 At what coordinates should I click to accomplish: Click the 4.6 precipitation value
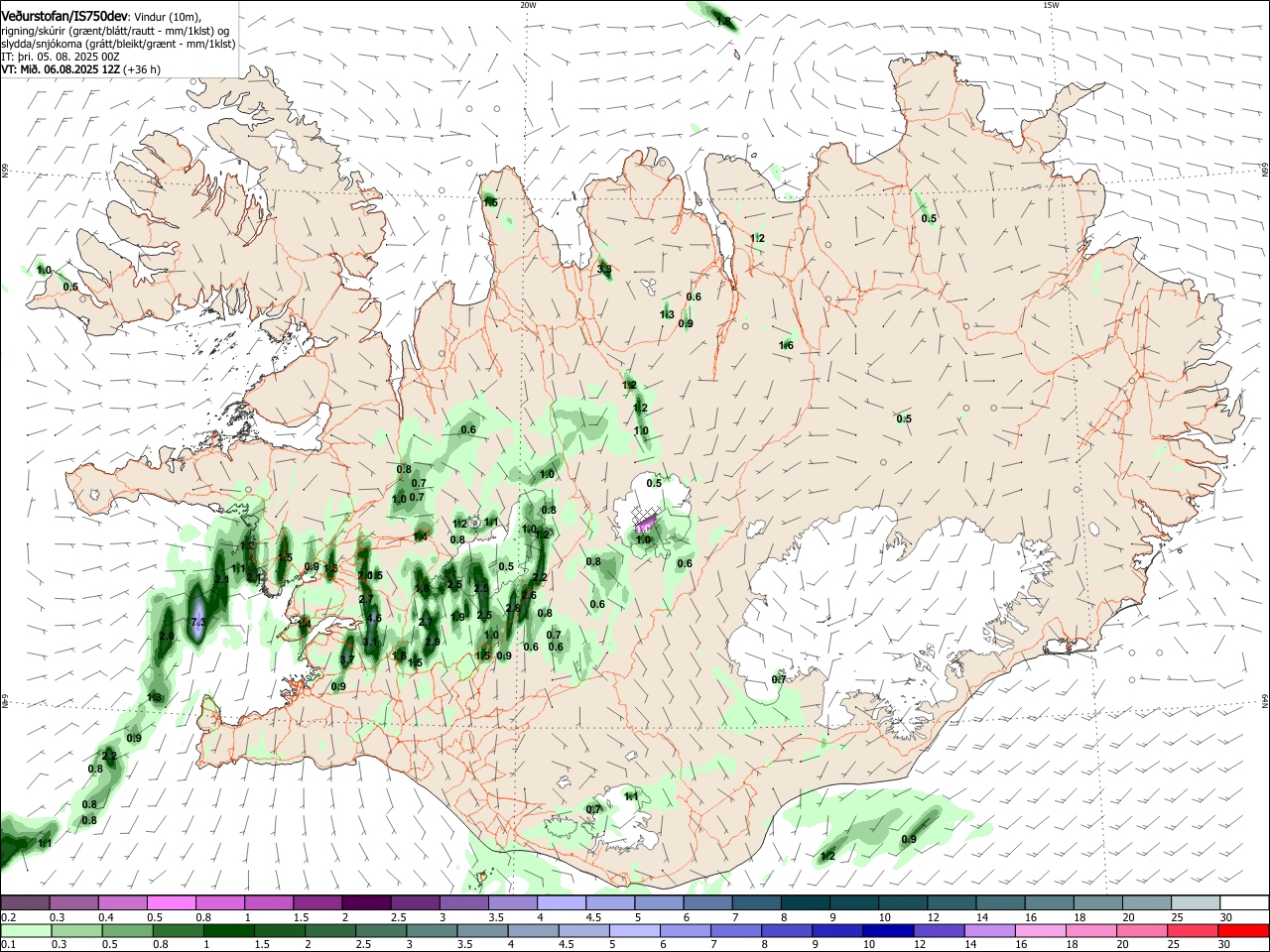tap(374, 618)
